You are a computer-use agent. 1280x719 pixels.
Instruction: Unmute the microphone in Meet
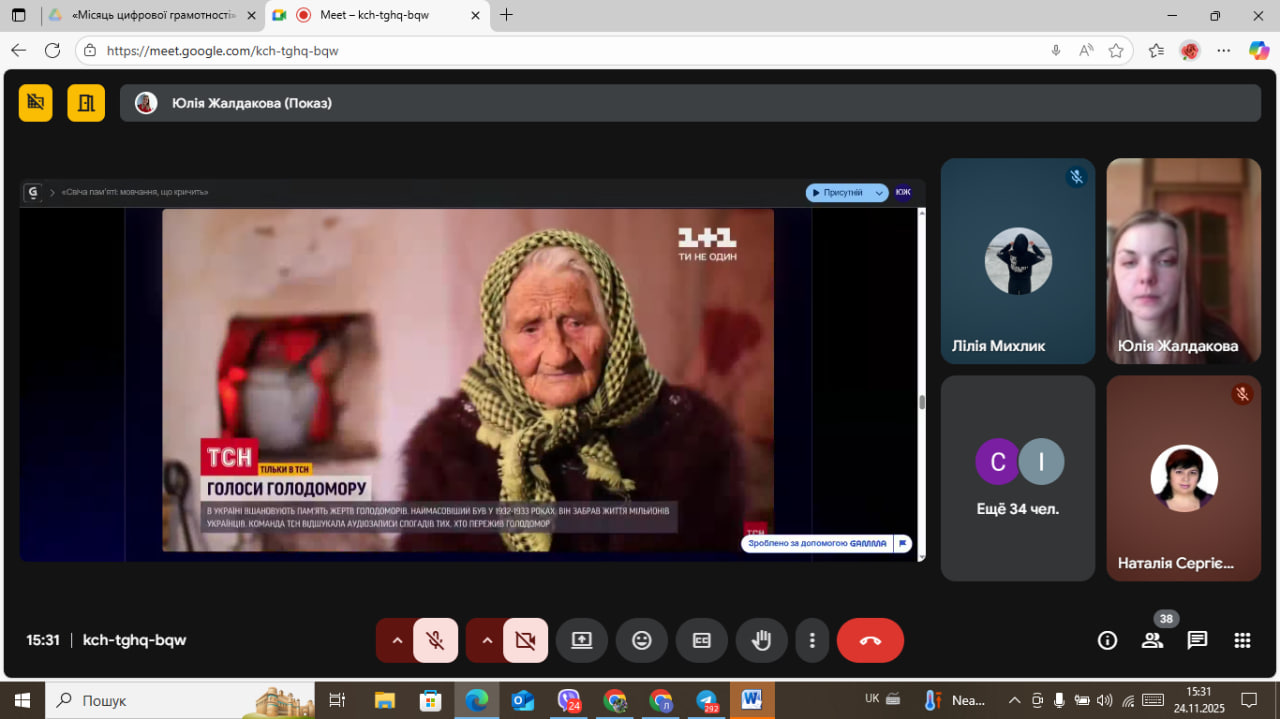[435, 641]
